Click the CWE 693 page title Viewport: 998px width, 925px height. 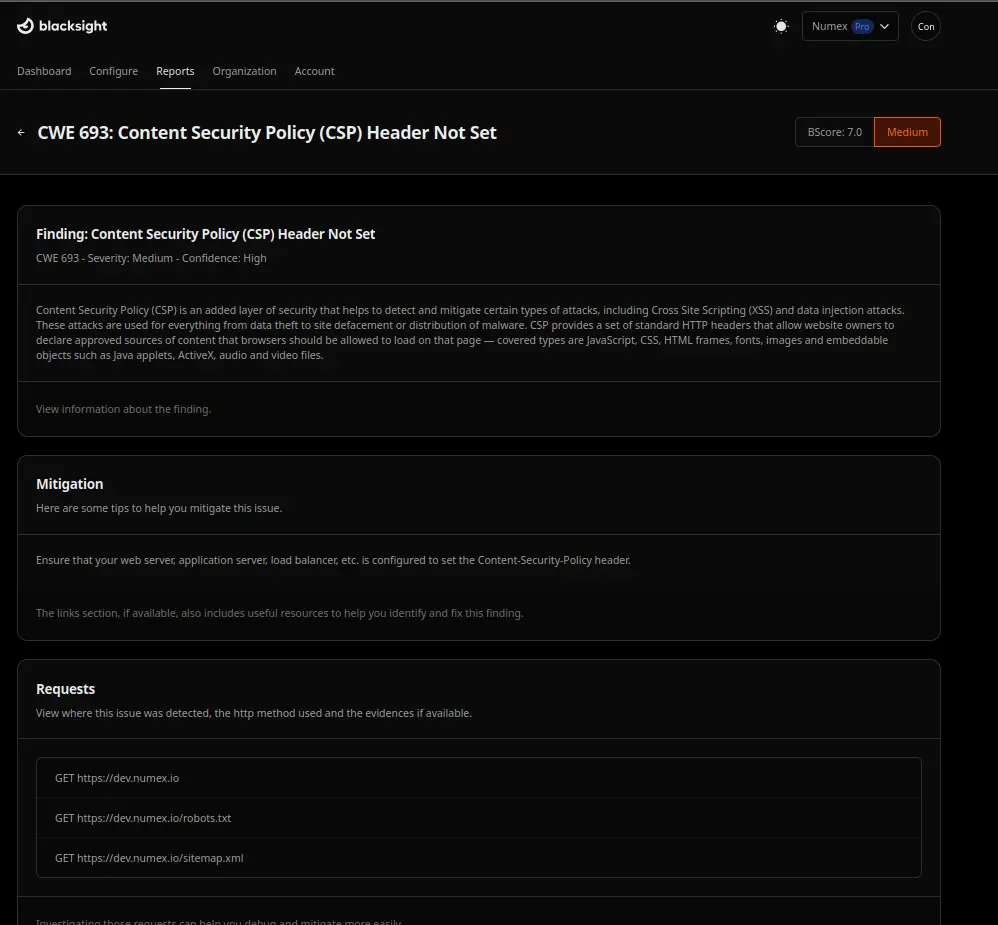pos(267,133)
